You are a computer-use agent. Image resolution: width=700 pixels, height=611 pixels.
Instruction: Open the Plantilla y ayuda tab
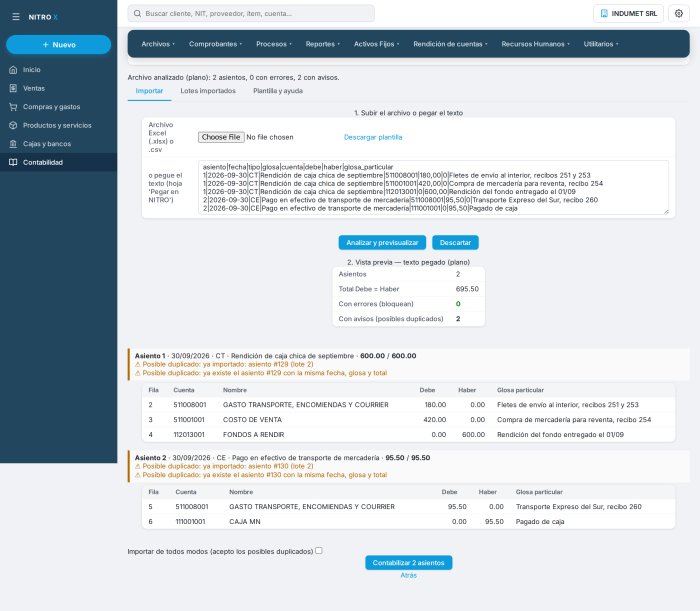click(278, 91)
